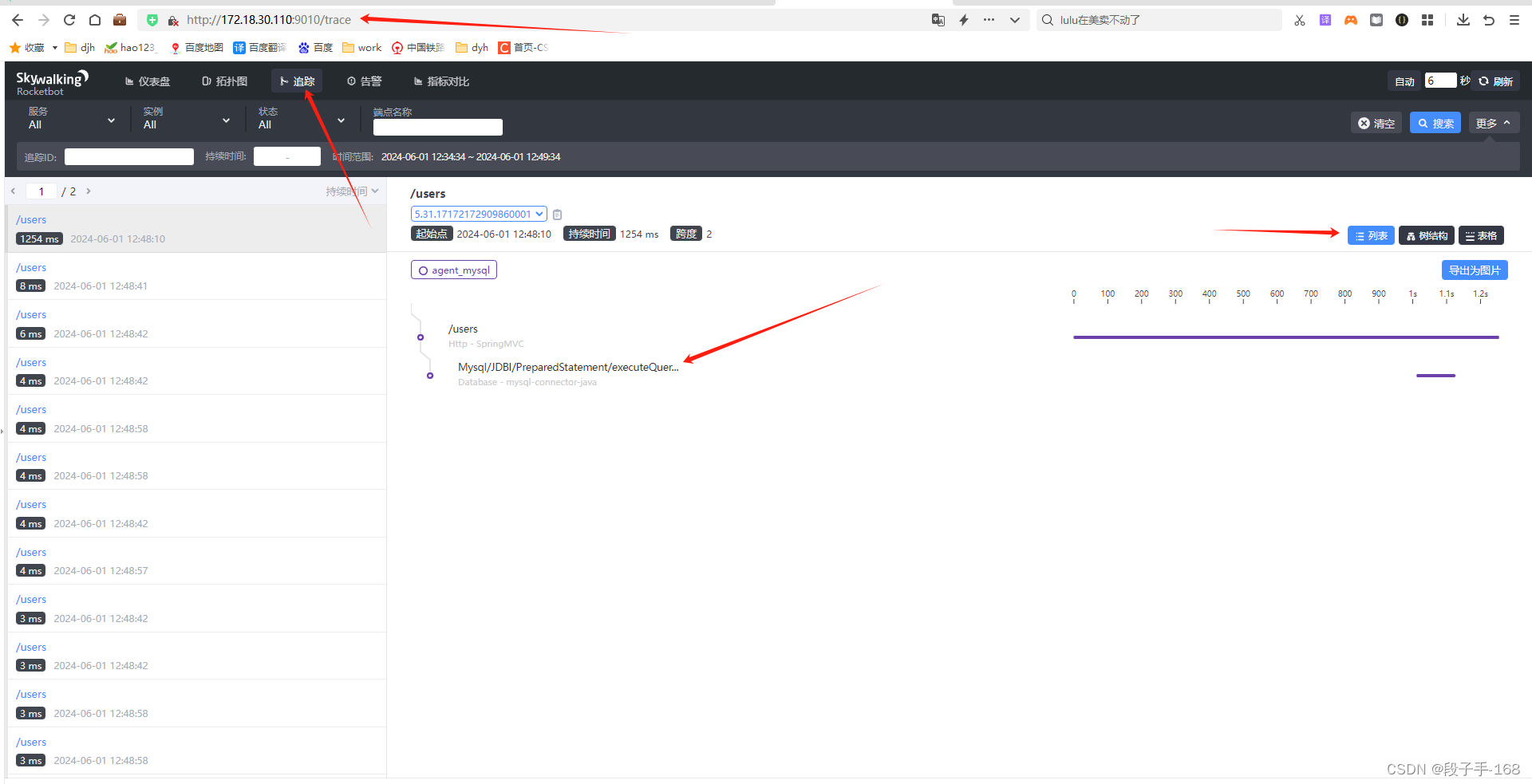Open browser home page icon

tap(95, 20)
